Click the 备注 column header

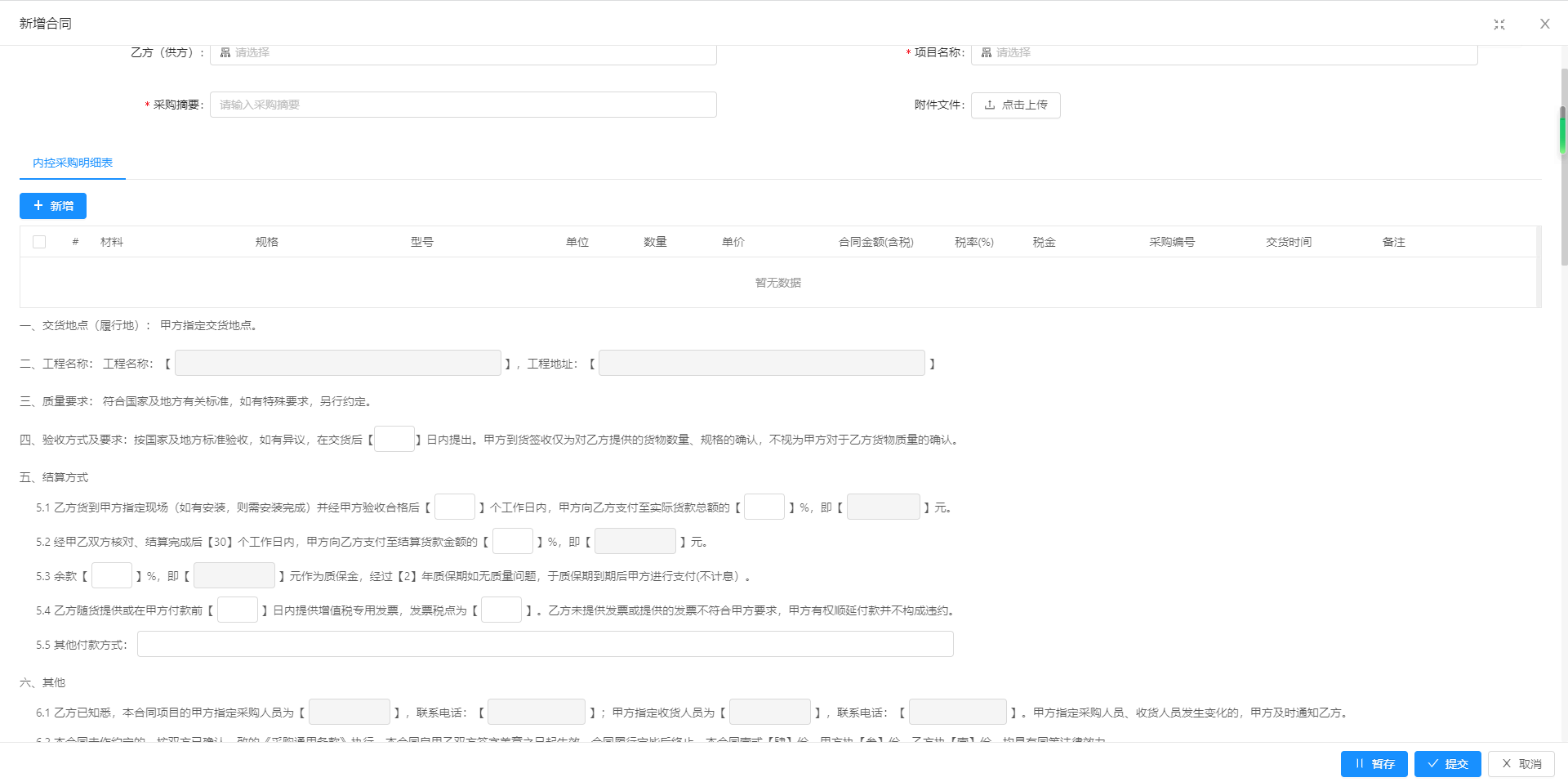[x=1394, y=242]
